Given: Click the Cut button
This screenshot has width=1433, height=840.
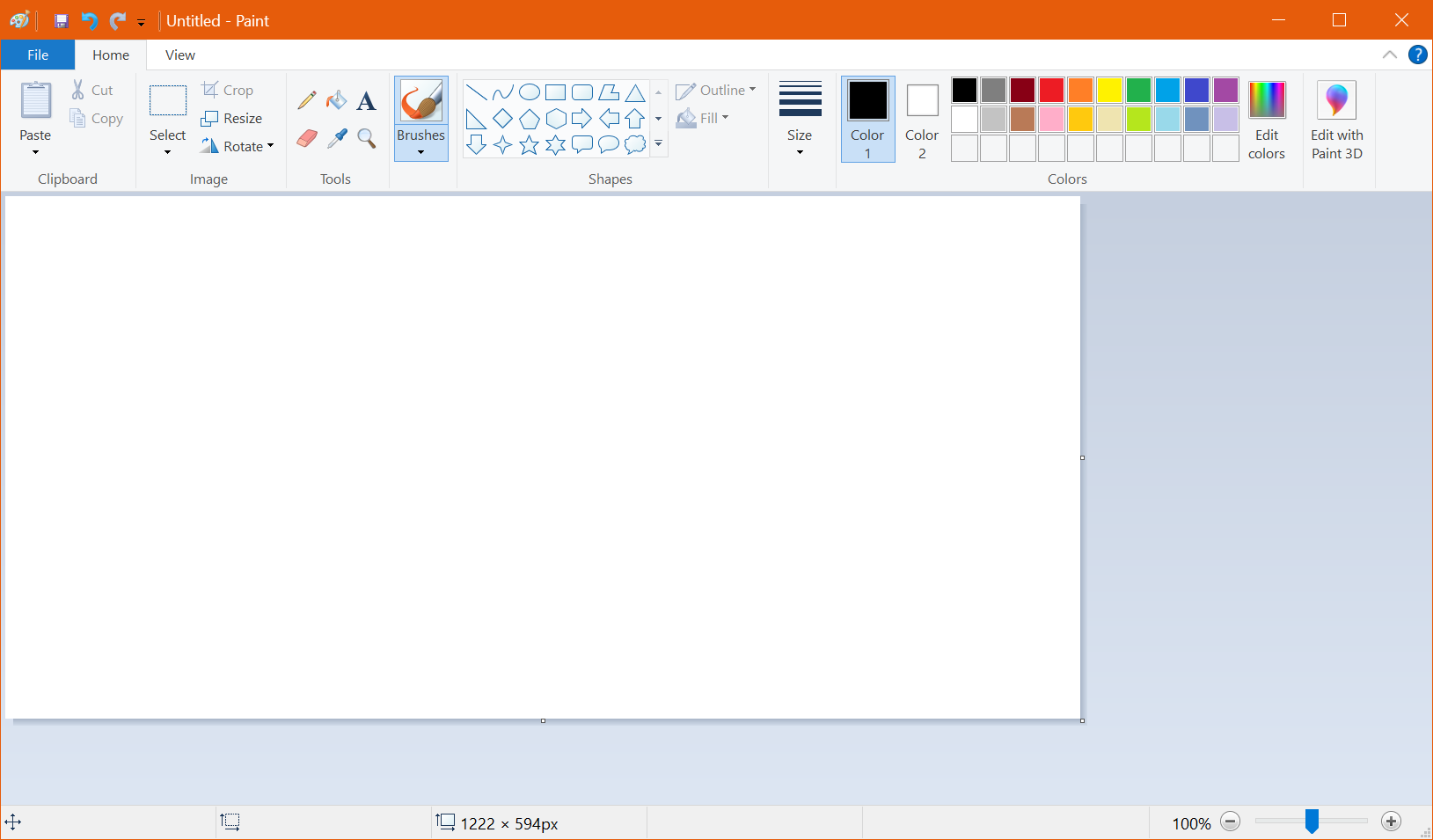Looking at the screenshot, I should tap(92, 90).
